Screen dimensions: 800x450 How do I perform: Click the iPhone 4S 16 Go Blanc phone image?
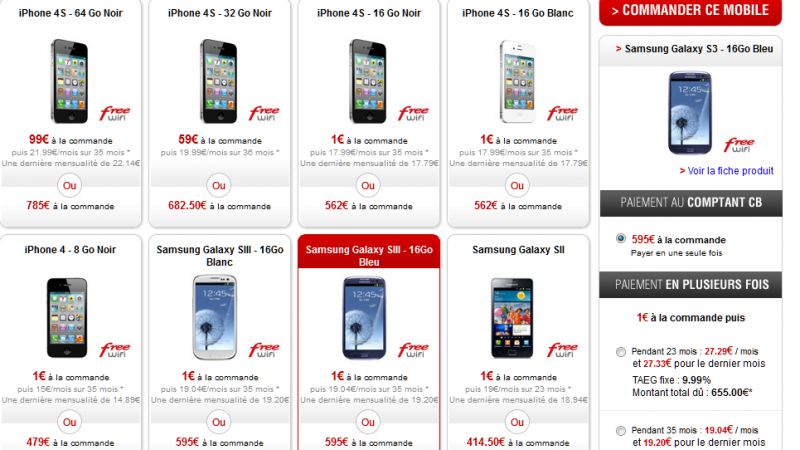[x=518, y=81]
